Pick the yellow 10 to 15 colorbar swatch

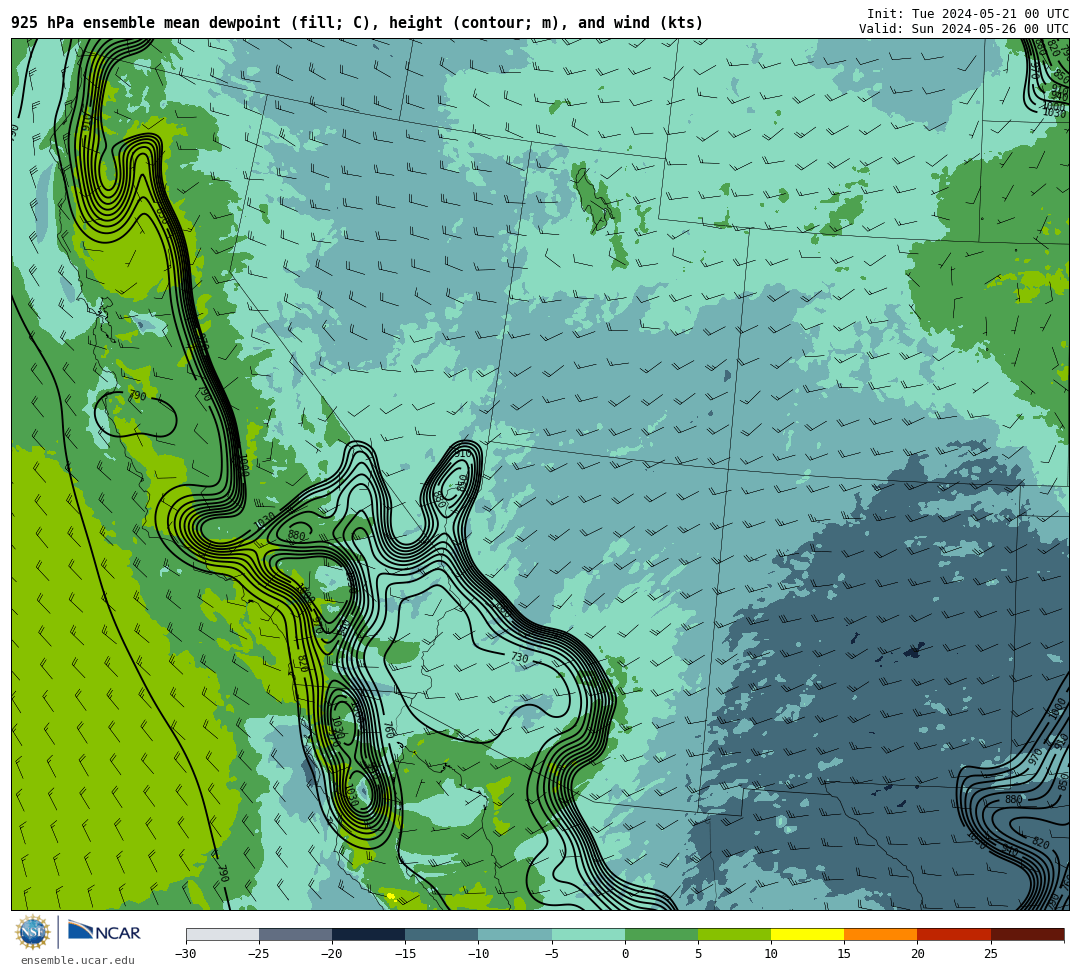tap(808, 934)
